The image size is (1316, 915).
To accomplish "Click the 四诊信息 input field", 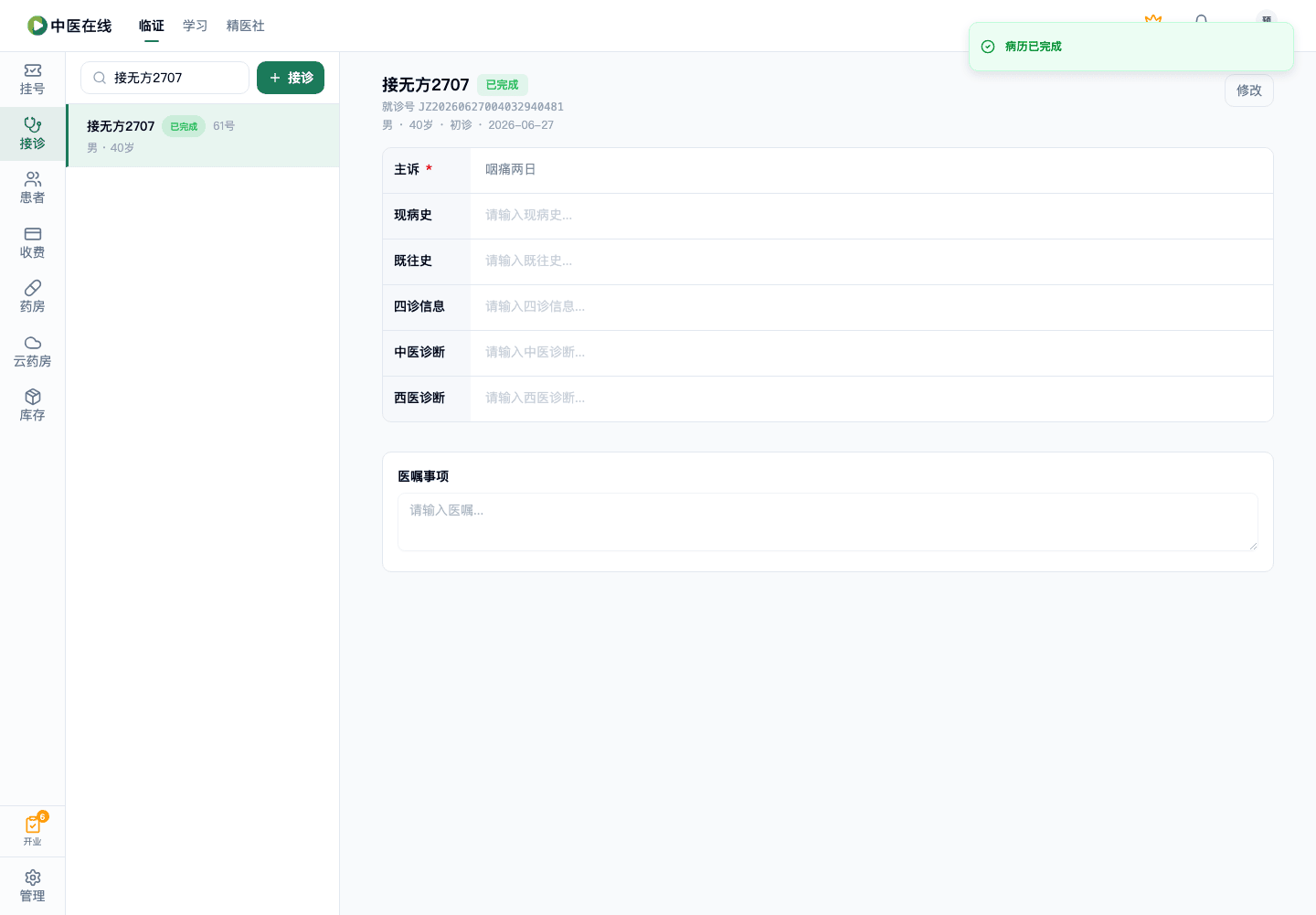I will (x=872, y=307).
